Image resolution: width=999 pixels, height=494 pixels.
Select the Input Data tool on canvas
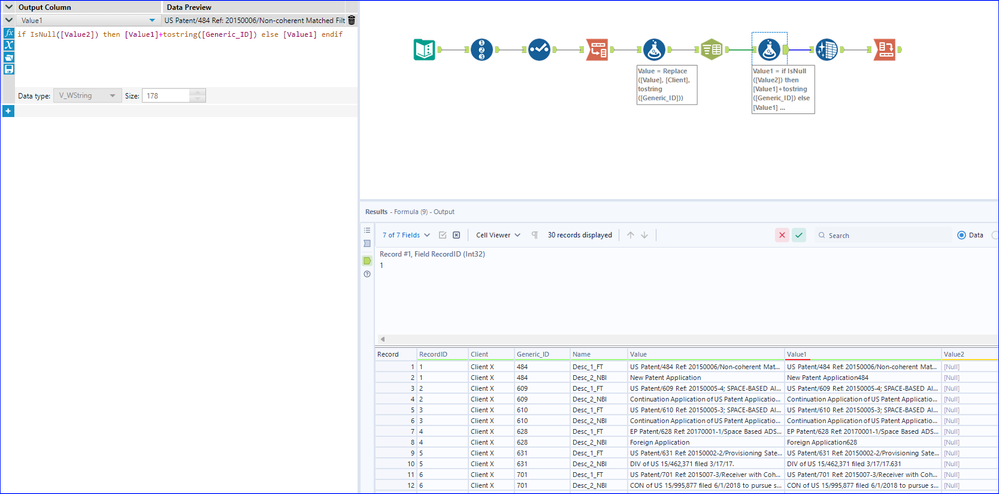[424, 50]
